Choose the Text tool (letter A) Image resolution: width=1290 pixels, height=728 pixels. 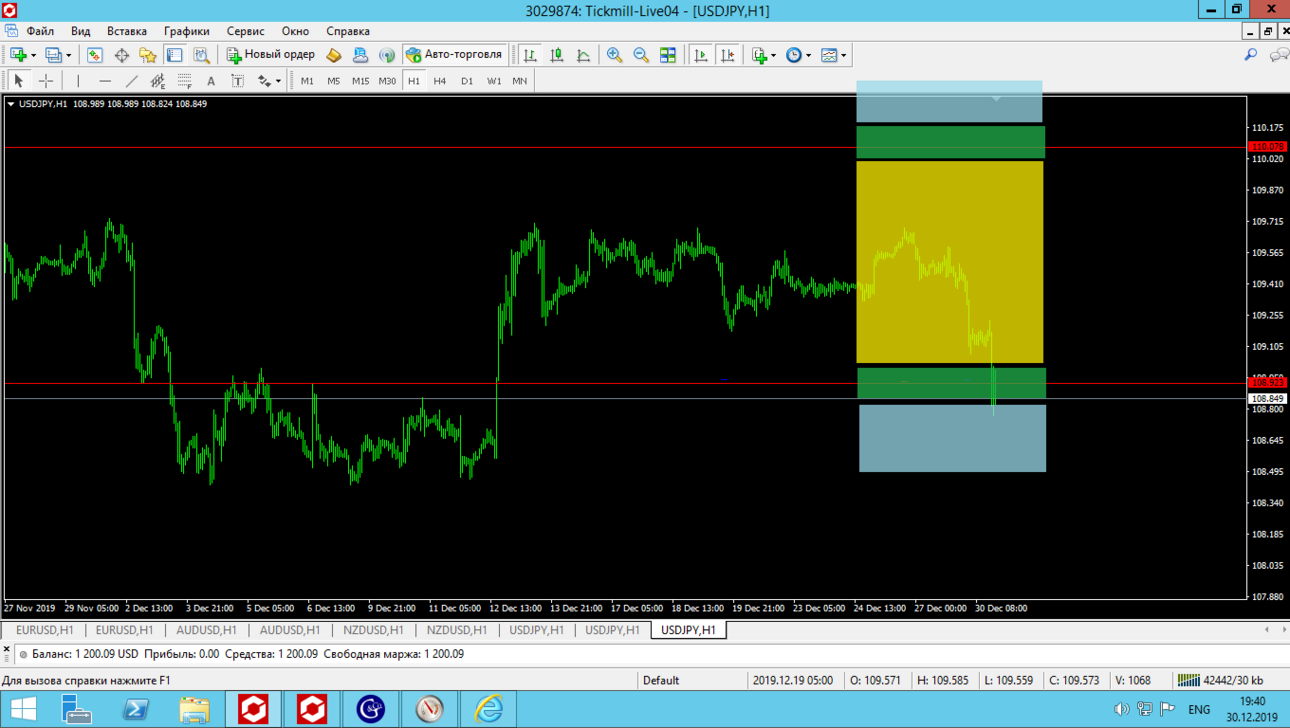tap(211, 81)
